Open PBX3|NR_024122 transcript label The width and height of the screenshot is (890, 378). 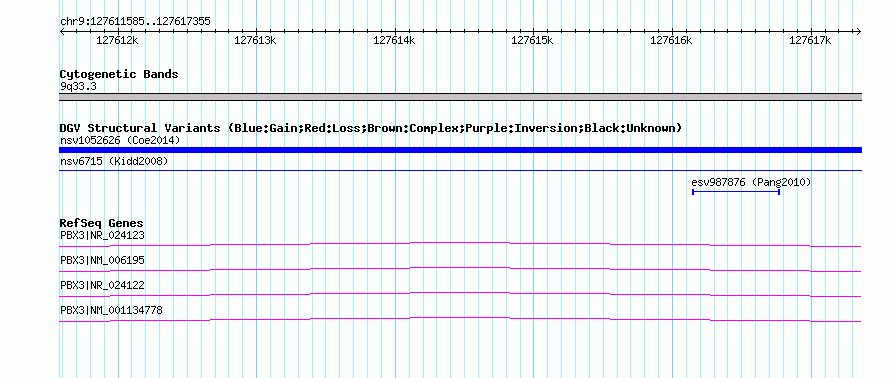(x=102, y=285)
